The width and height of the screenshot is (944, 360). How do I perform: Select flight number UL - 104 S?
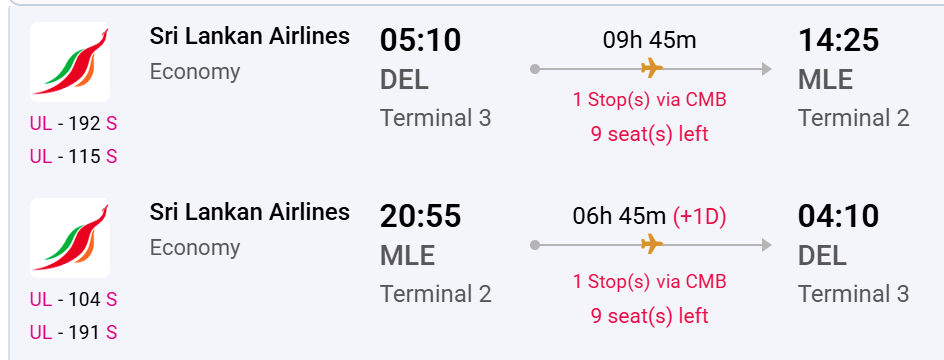(x=73, y=299)
